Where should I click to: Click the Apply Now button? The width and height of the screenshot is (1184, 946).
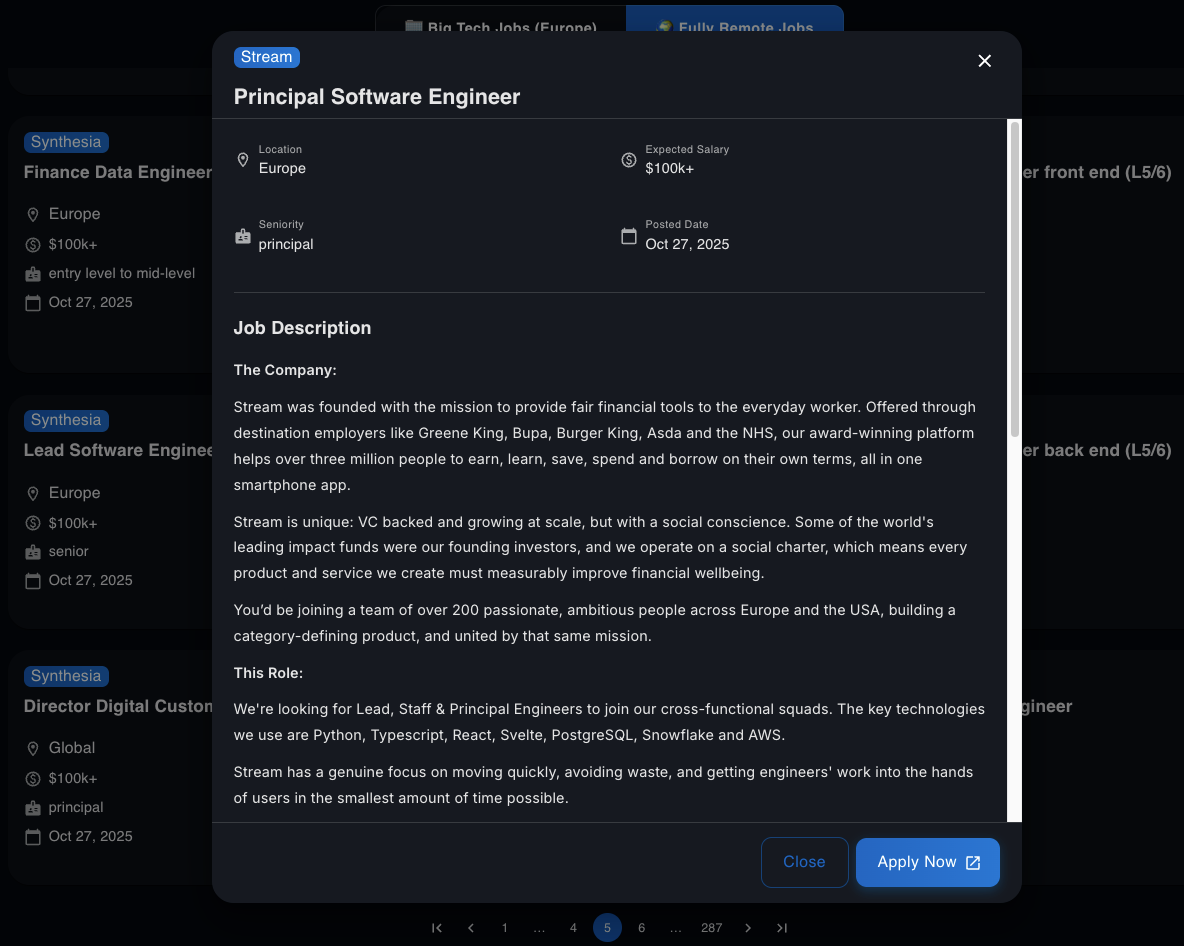click(927, 862)
